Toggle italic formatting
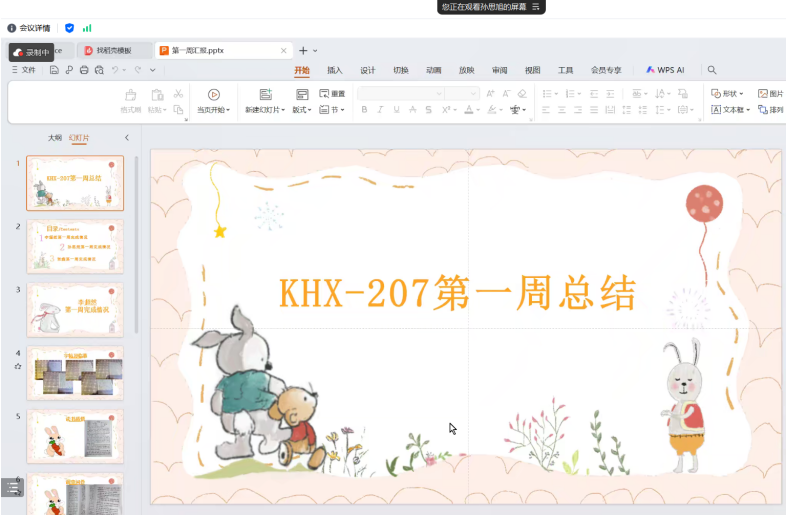The image size is (786, 515). (381, 110)
